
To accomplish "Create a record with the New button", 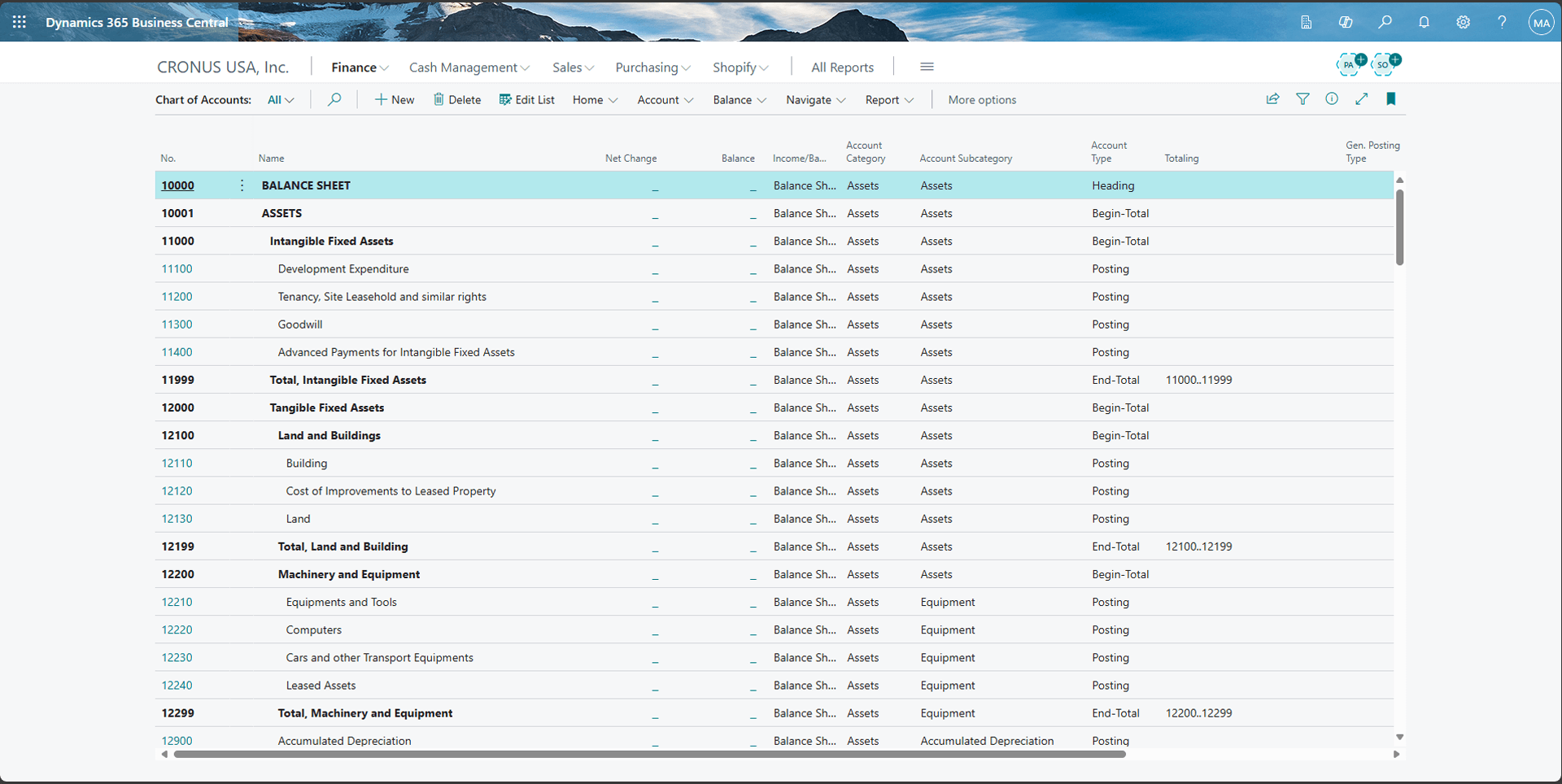I will (x=394, y=99).
